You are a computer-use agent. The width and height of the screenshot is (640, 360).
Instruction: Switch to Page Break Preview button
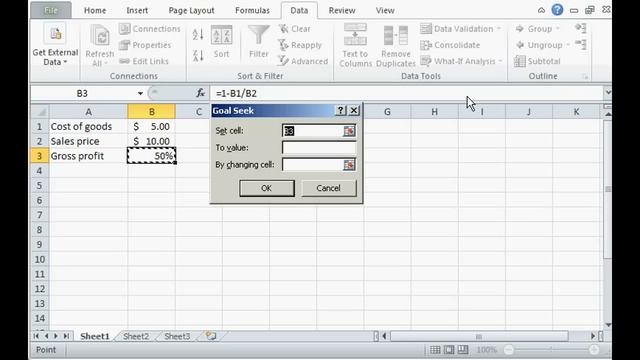tap(462, 350)
